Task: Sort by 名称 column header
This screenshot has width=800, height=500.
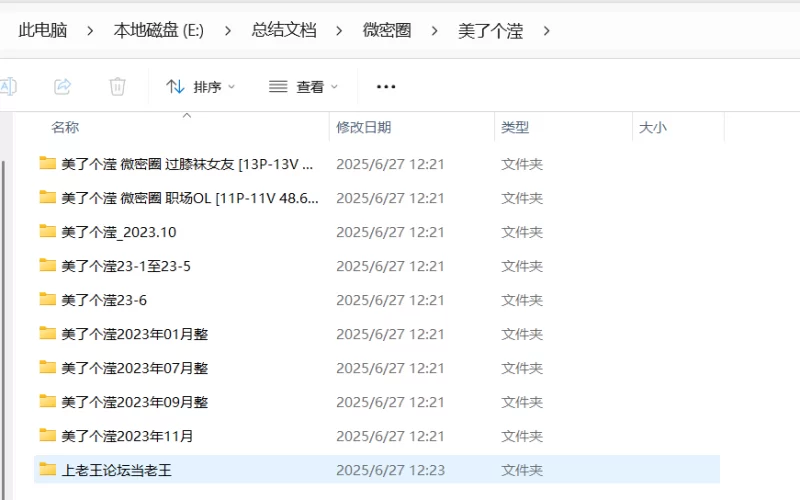Action: (x=65, y=127)
